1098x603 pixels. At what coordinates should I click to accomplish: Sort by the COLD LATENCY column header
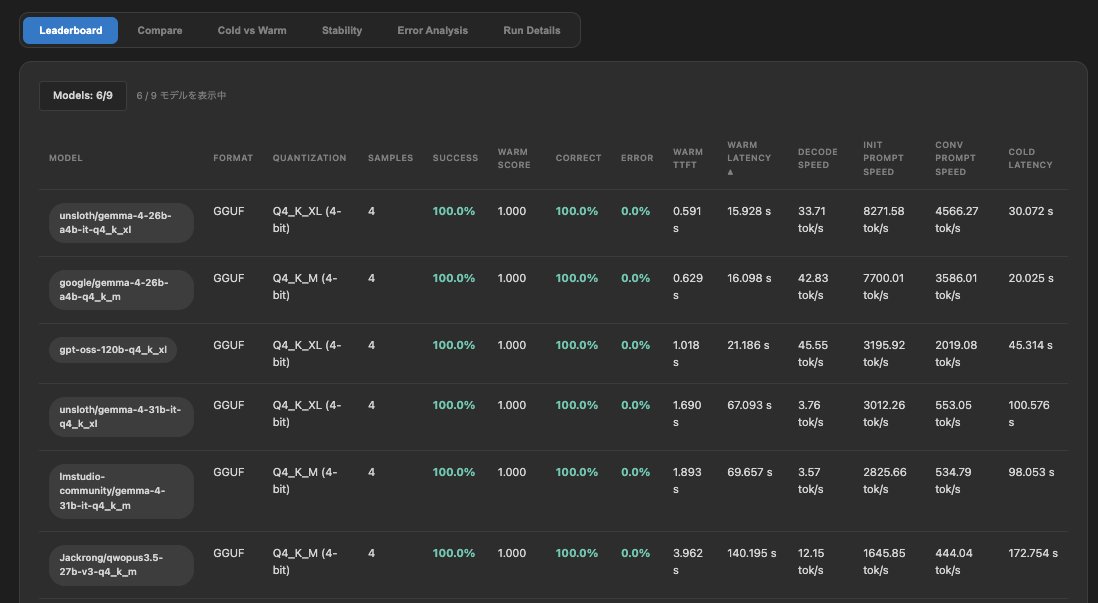tap(1030, 158)
